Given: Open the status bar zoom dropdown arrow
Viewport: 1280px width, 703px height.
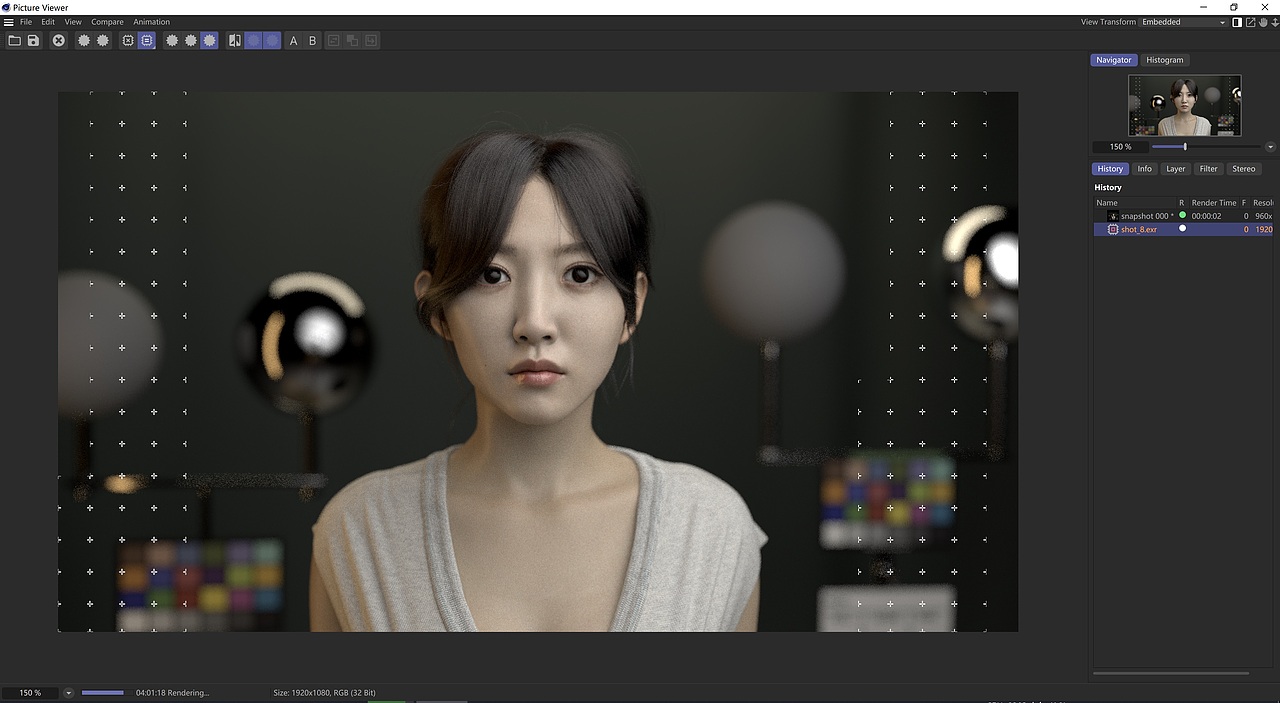Looking at the screenshot, I should click(68, 692).
